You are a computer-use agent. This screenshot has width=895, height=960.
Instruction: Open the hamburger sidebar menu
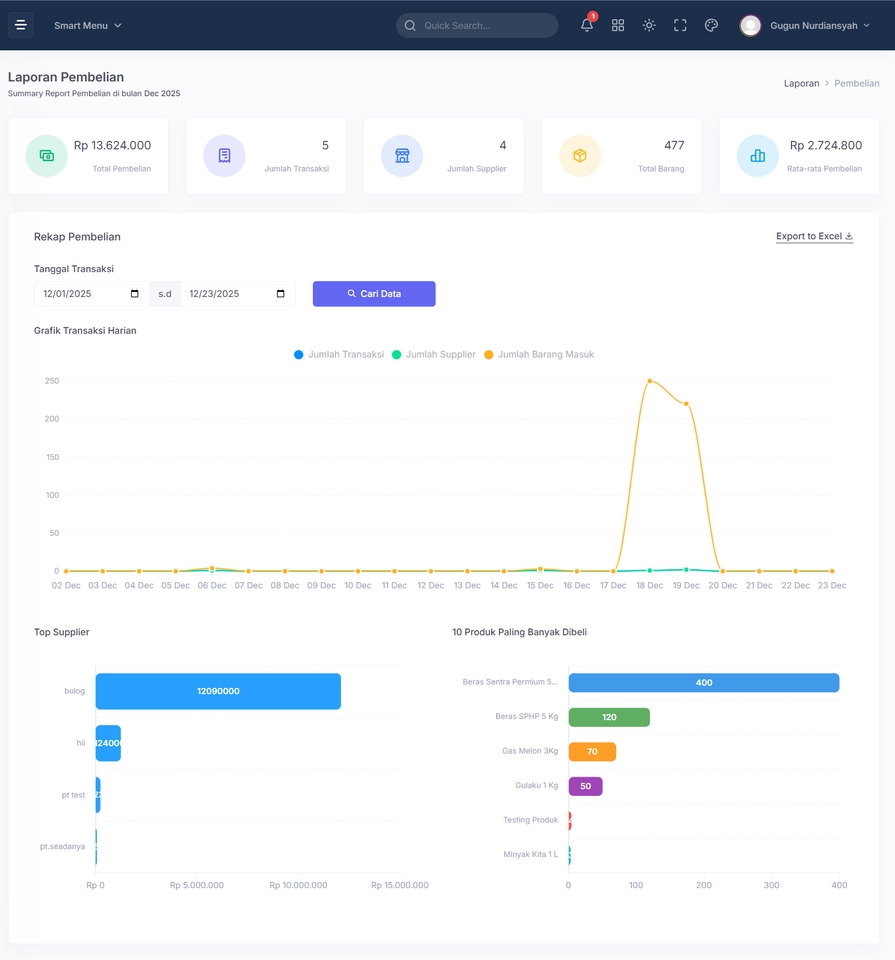pyautogui.click(x=21, y=25)
